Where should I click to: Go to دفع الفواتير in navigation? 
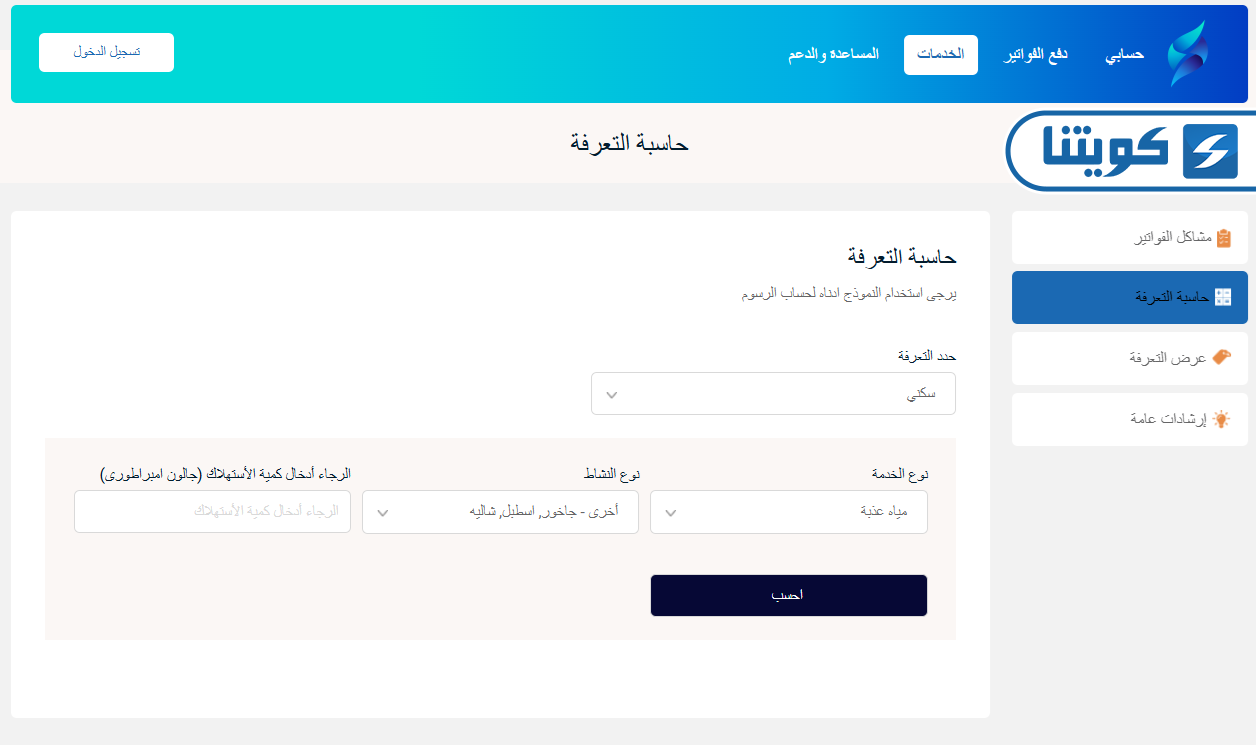tap(1036, 54)
